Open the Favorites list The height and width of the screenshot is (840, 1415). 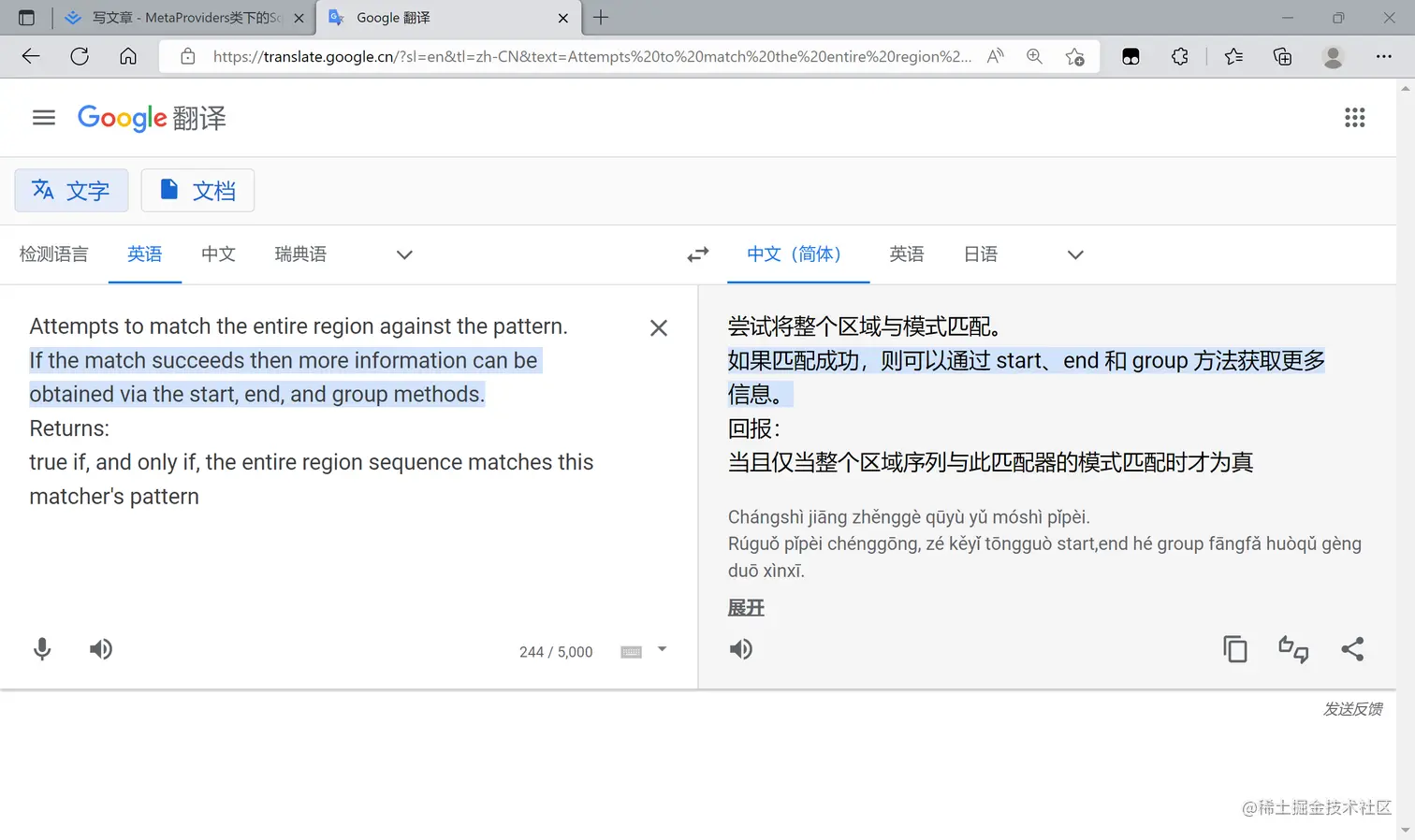click(x=1233, y=56)
